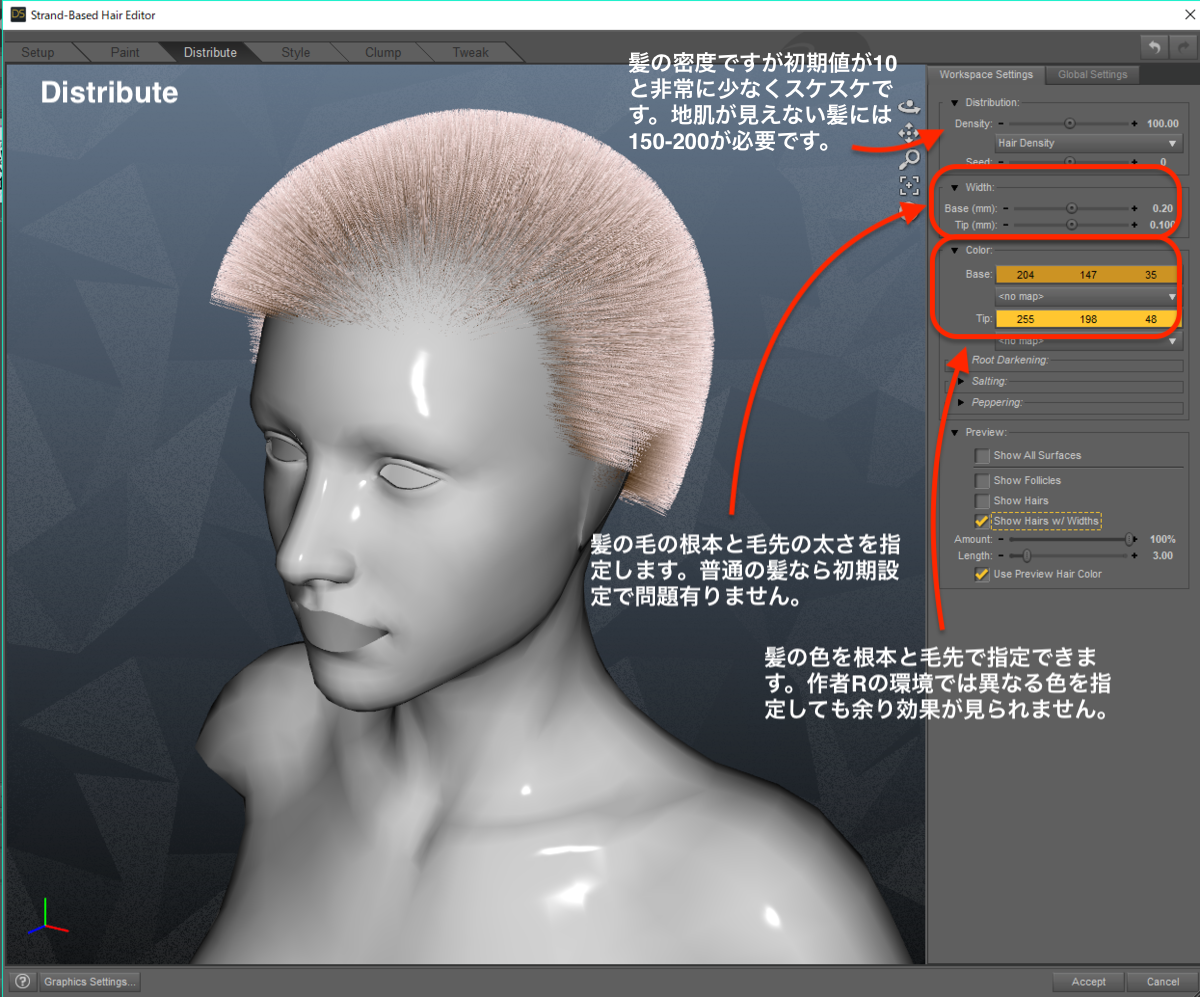This screenshot has width=1200, height=997.
Task: Click the density plus icon
Action: click(x=1134, y=123)
